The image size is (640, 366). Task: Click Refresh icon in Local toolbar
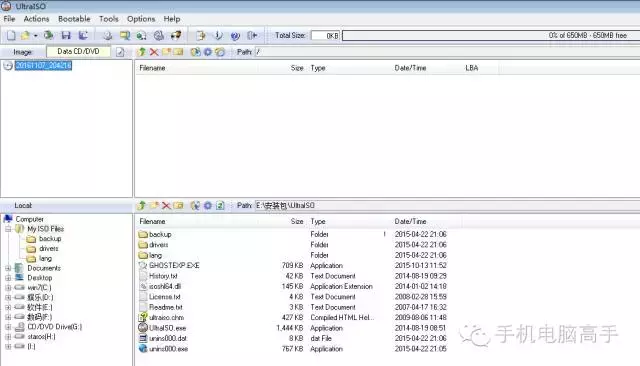220,205
